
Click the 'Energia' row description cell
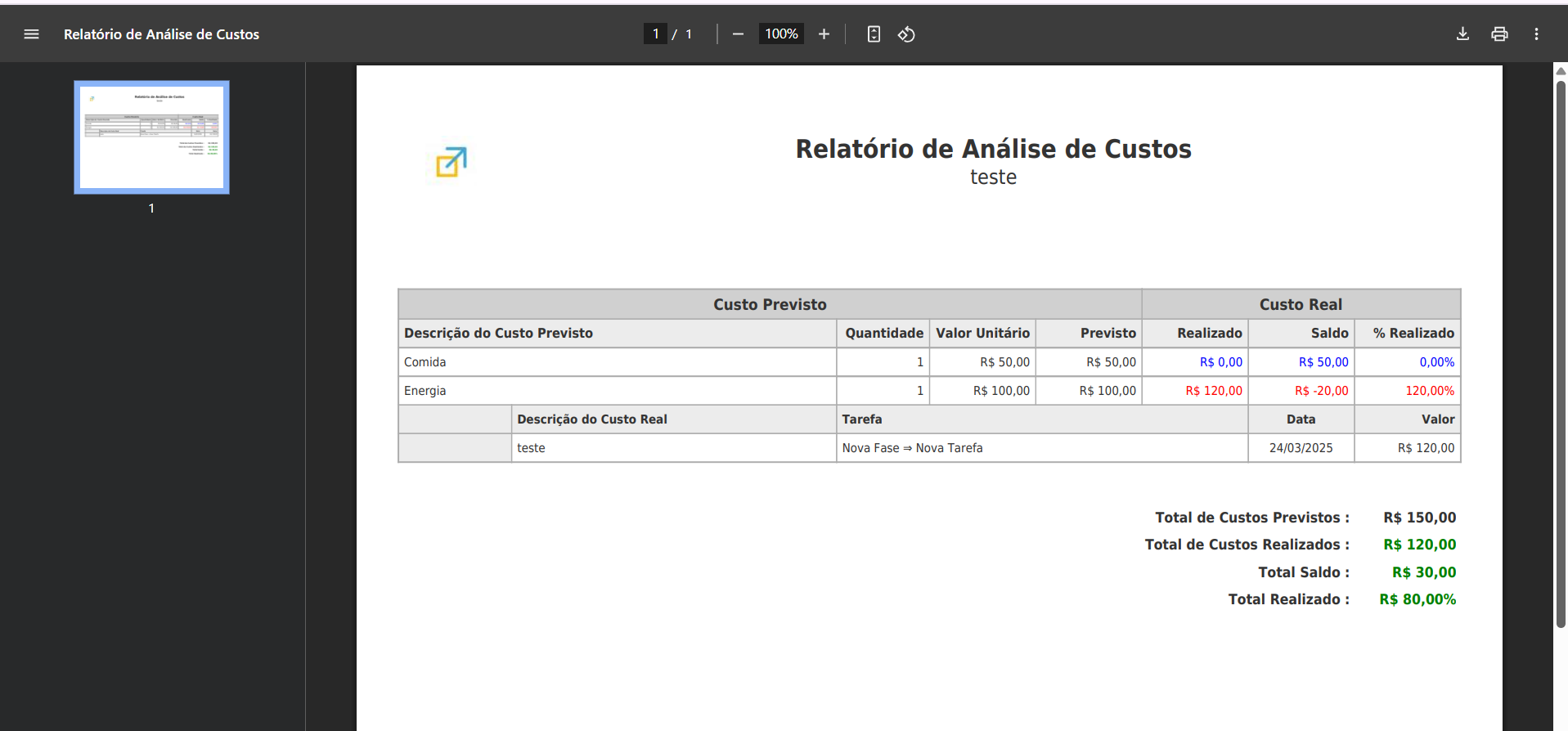(618, 391)
